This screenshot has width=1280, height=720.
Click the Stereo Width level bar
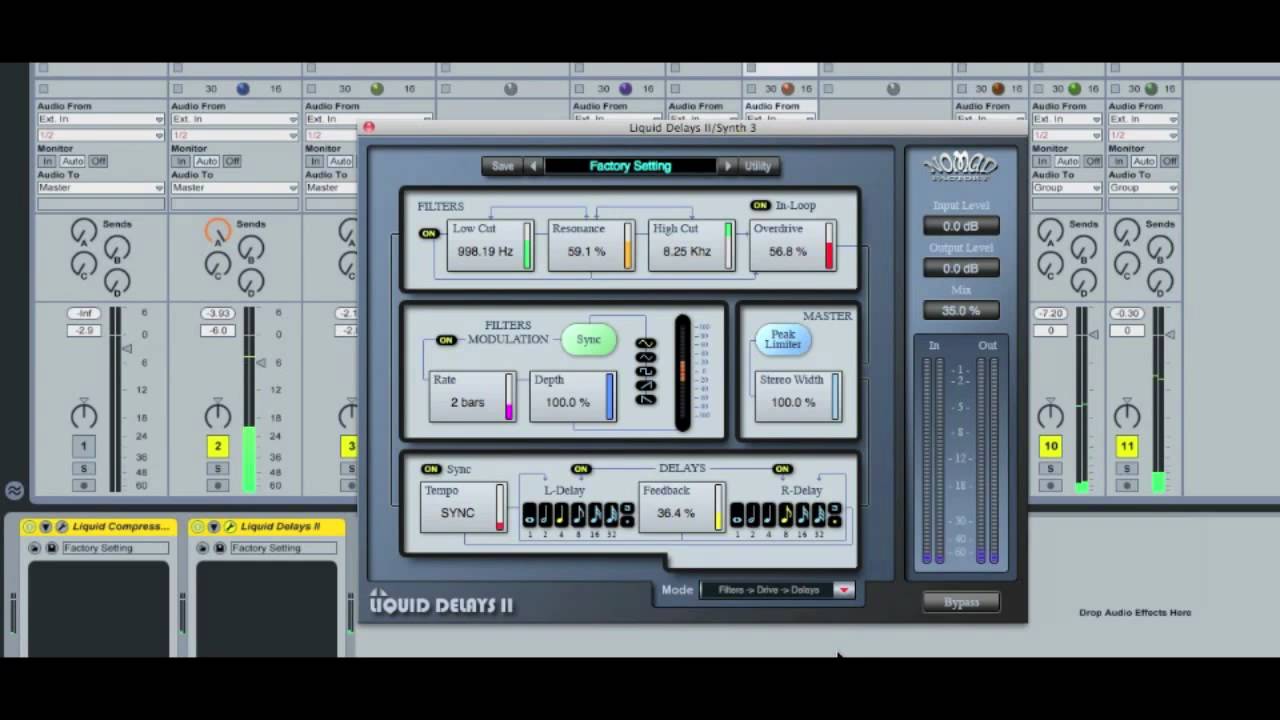pos(835,396)
